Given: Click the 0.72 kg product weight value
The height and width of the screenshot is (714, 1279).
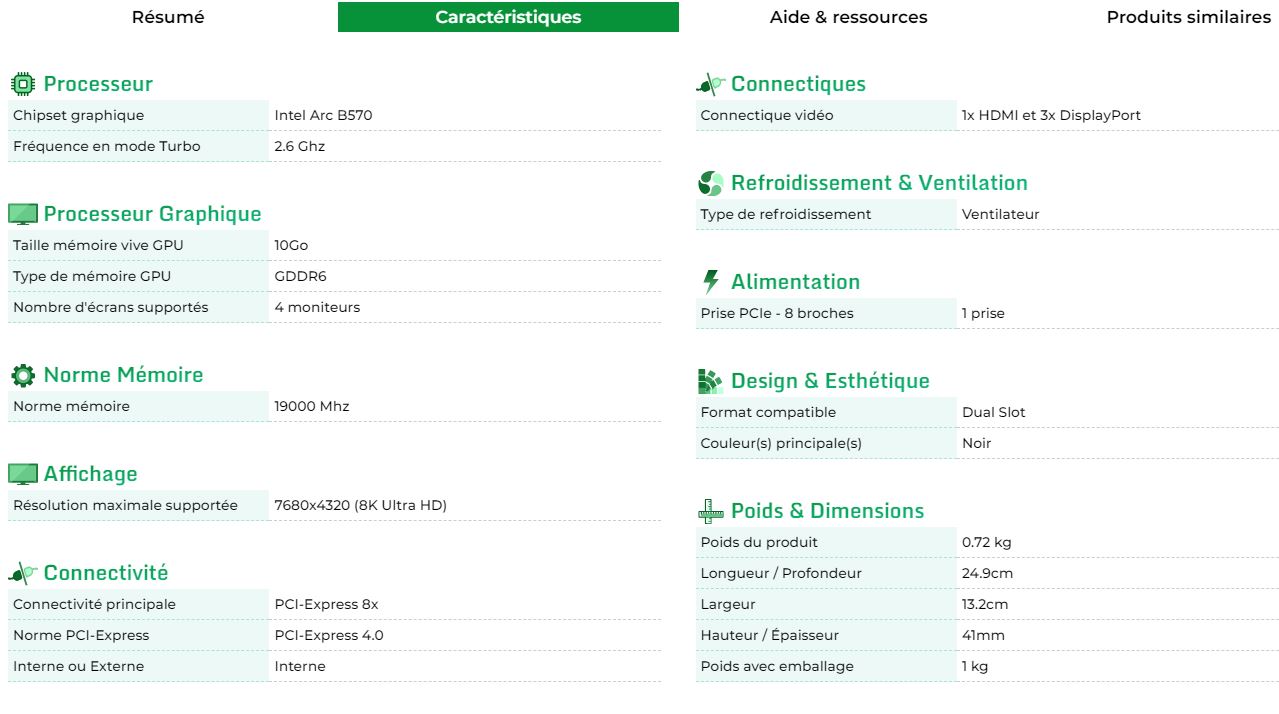Looking at the screenshot, I should pyautogui.click(x=985, y=542).
